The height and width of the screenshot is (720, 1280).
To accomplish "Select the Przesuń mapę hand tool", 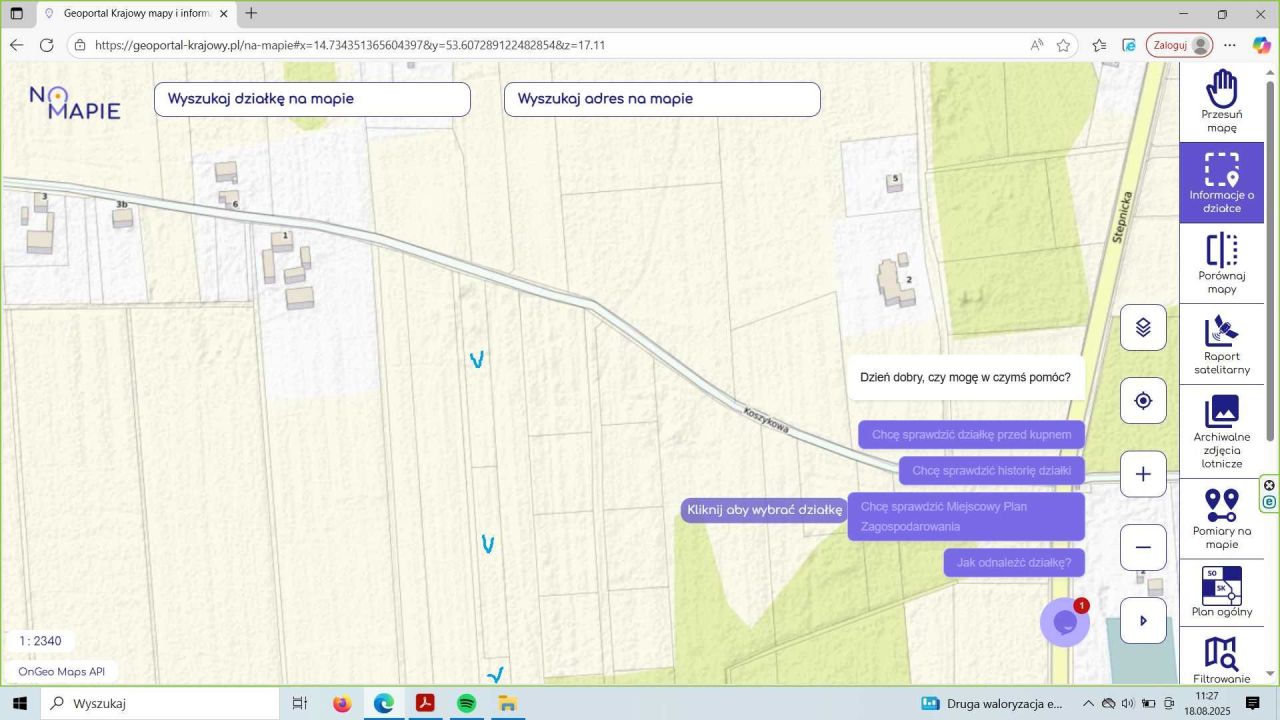I will point(1221,101).
